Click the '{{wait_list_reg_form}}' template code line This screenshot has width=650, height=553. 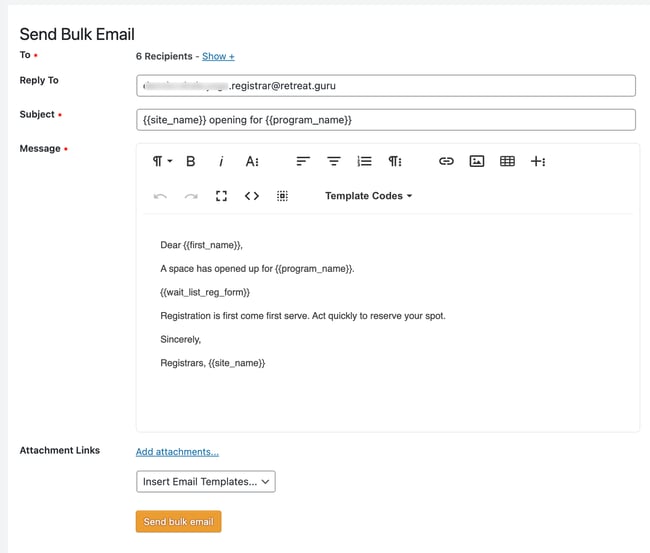(205, 292)
